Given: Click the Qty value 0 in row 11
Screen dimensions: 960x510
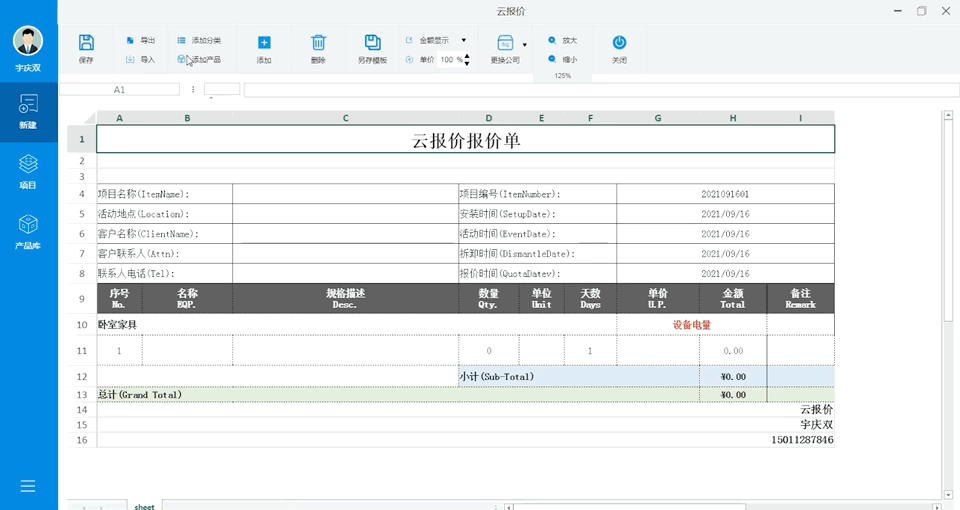Looking at the screenshot, I should coord(489,351).
